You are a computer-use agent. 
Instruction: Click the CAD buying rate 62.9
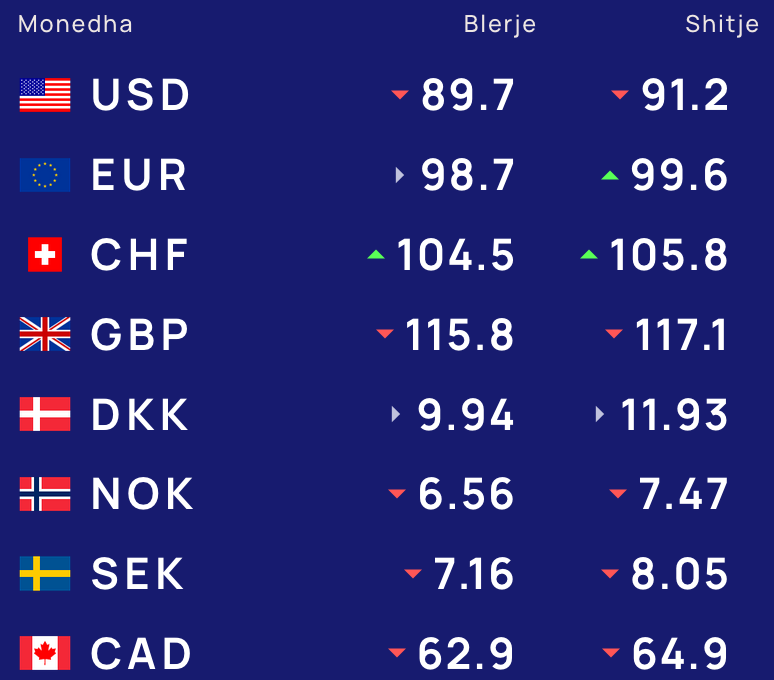[x=466, y=654]
